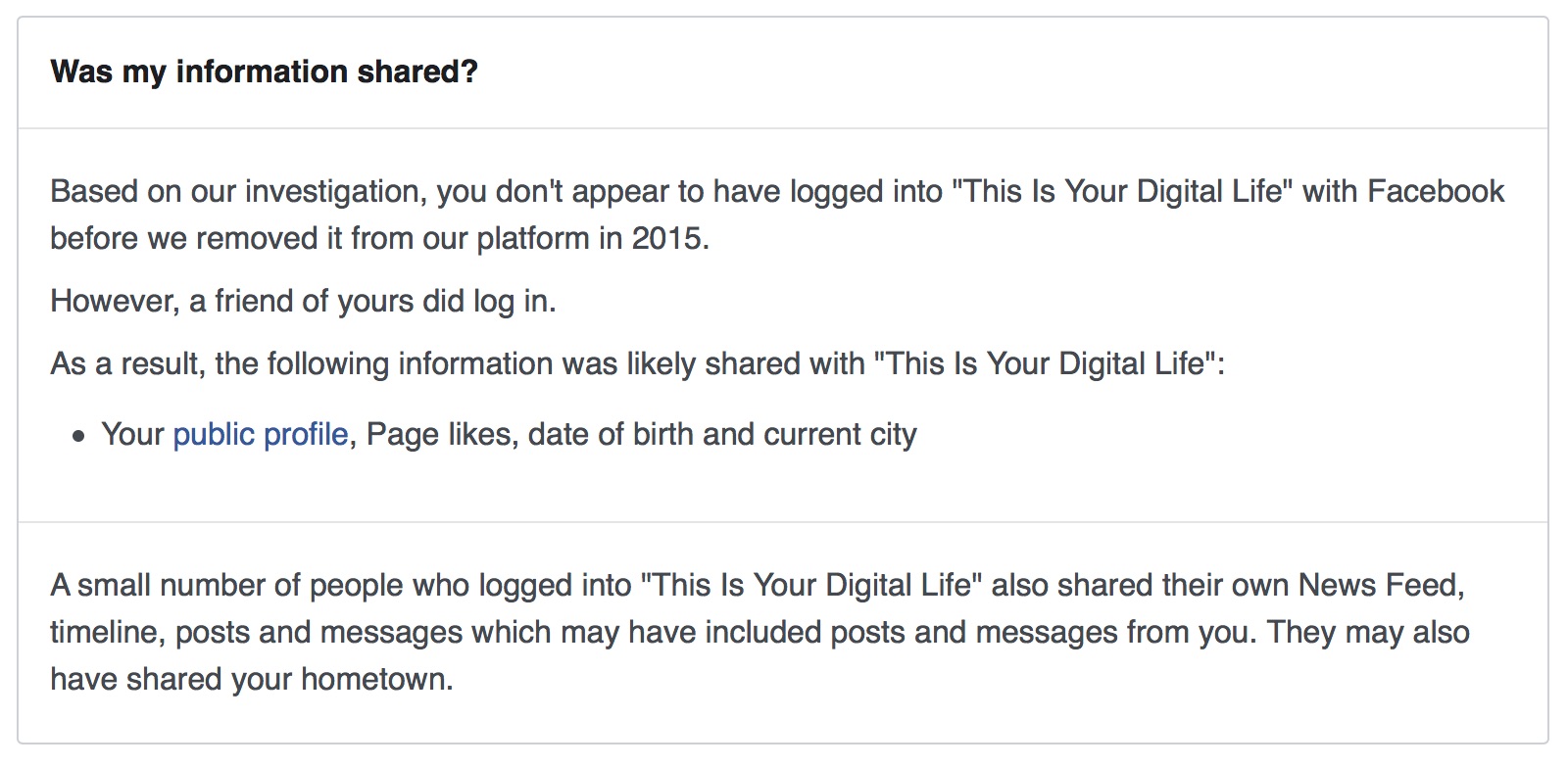The width and height of the screenshot is (1568, 768).
Task: Click the bullet point before "Your public profile"
Action: coord(79,436)
